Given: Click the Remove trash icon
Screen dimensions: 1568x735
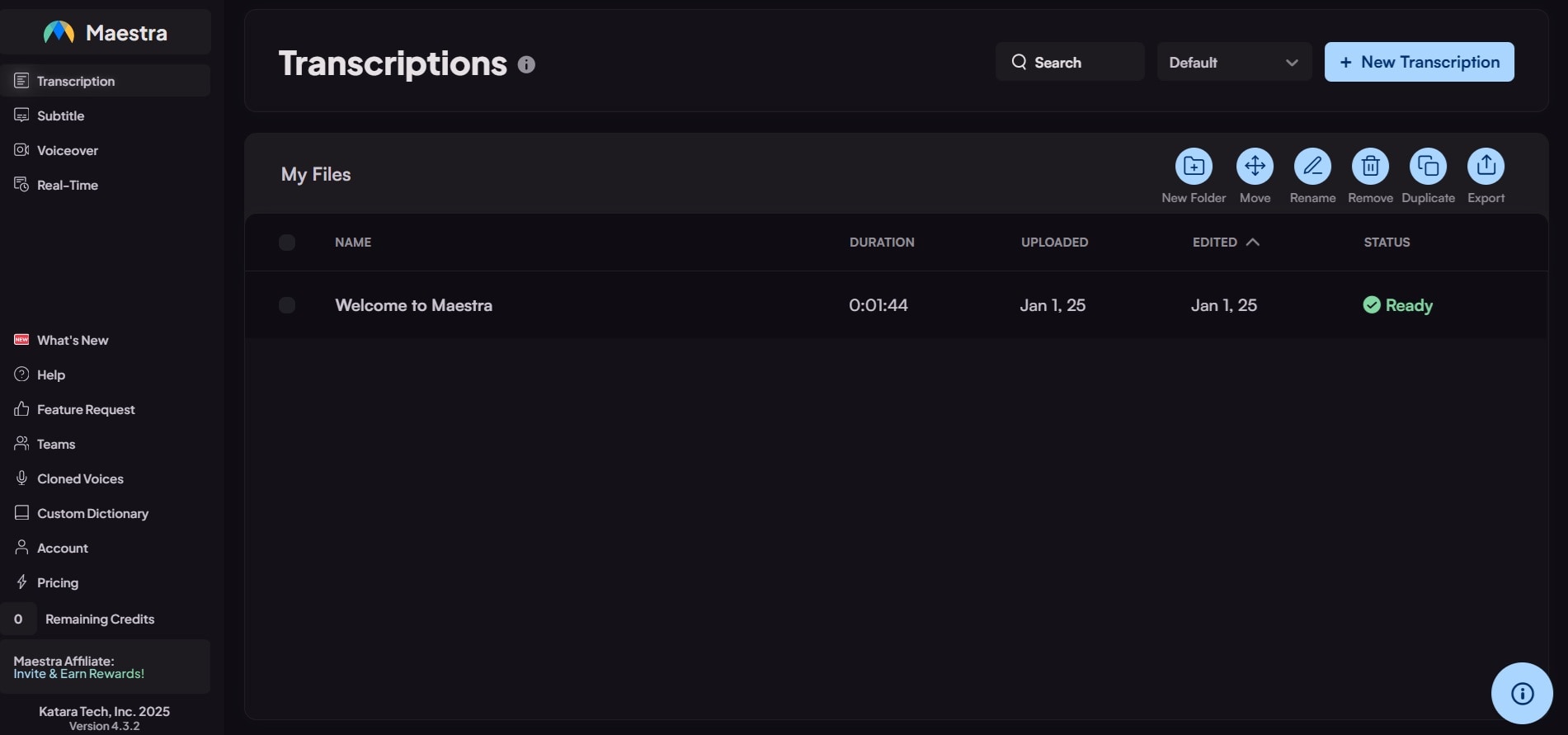Looking at the screenshot, I should [1370, 166].
